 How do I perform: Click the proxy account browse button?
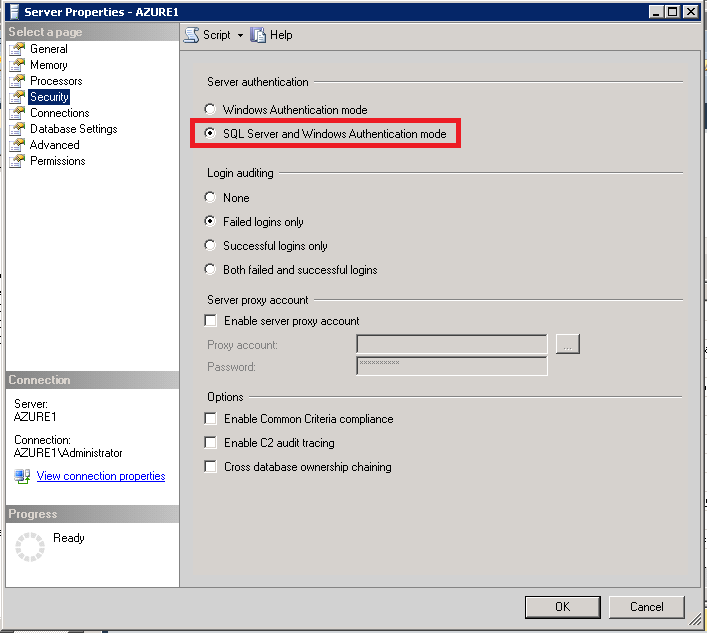(568, 344)
